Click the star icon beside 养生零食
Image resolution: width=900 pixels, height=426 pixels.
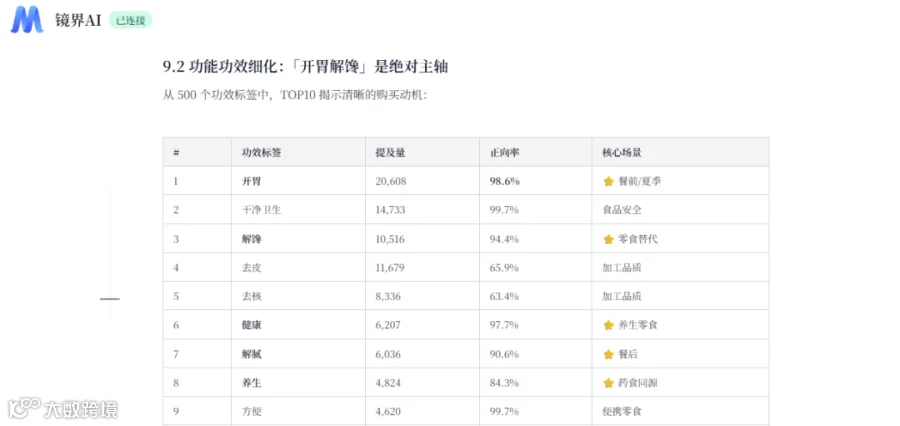point(608,326)
